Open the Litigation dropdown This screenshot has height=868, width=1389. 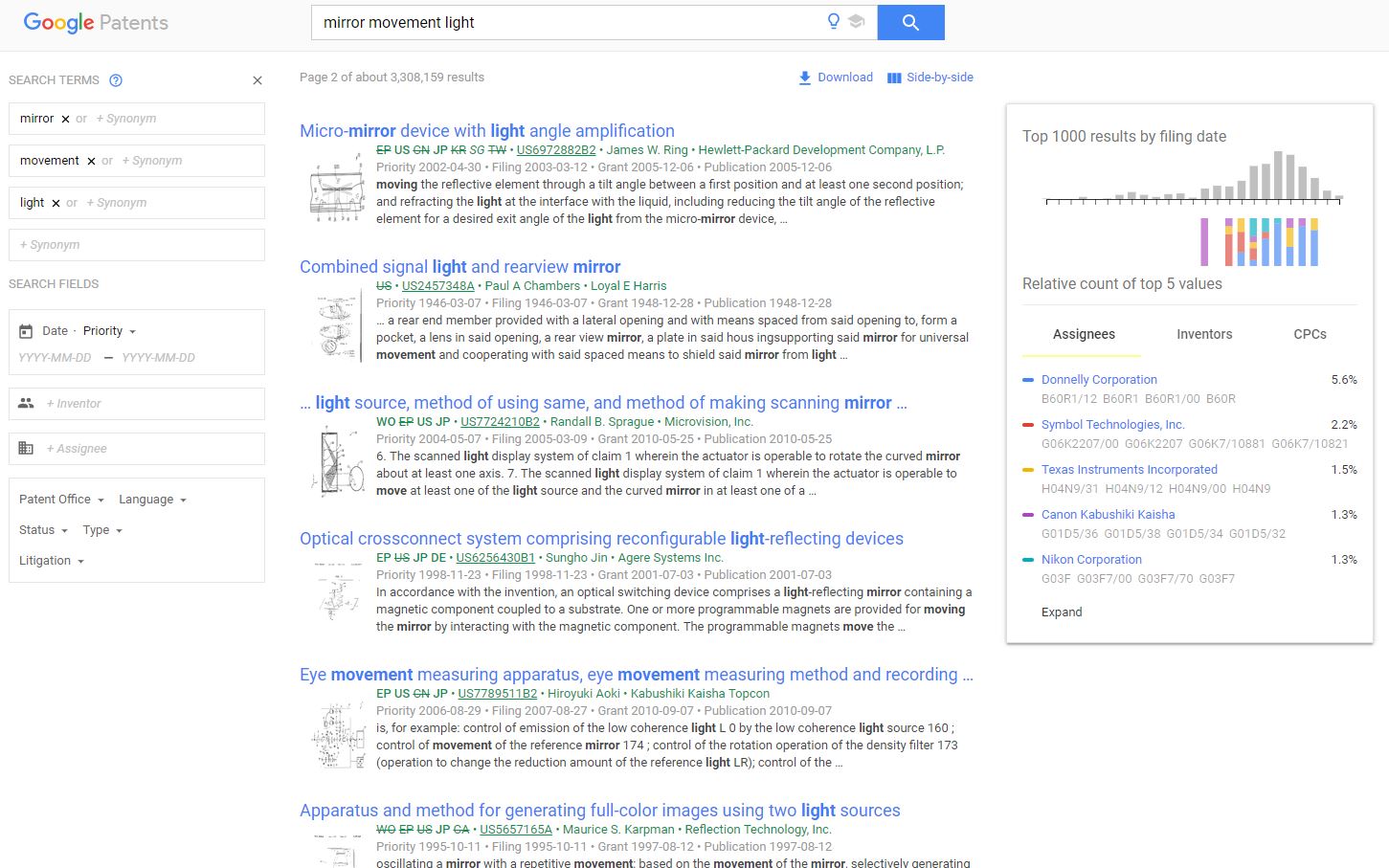(52, 561)
